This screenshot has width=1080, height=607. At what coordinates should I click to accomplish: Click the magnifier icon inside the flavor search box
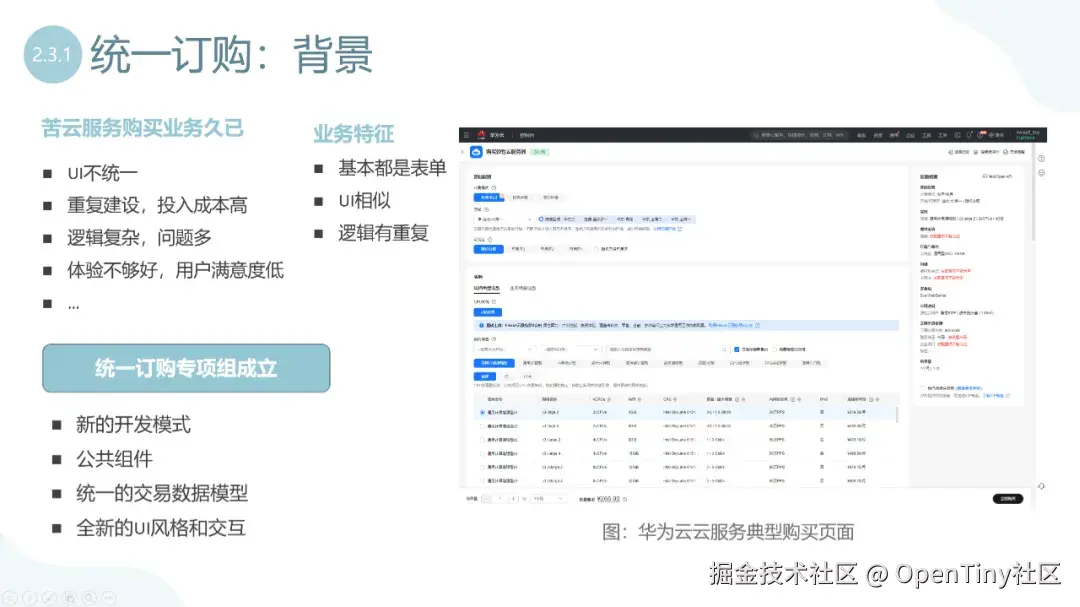click(724, 349)
